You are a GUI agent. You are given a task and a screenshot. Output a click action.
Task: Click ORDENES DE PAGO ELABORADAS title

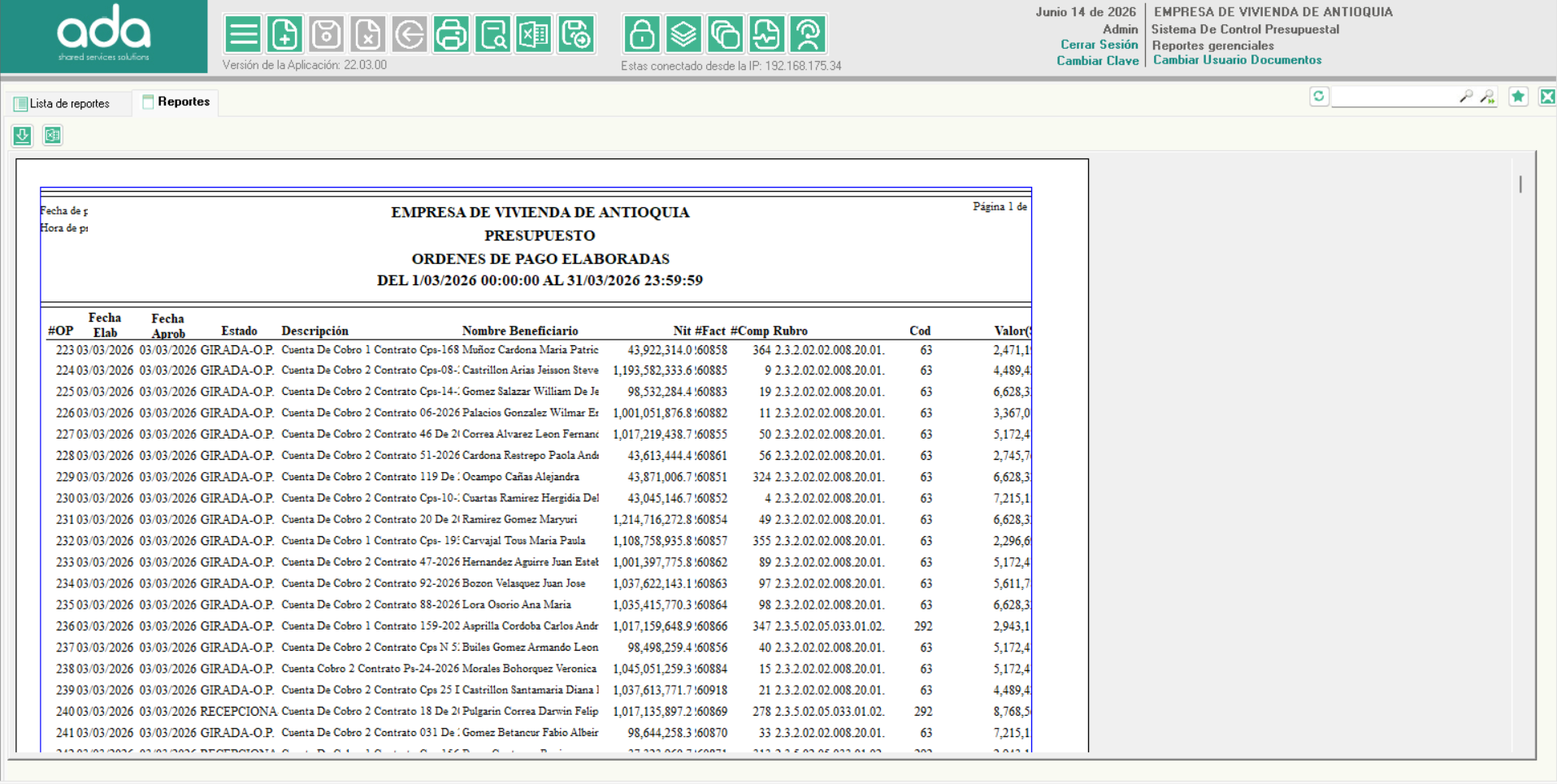pyautogui.click(x=540, y=259)
